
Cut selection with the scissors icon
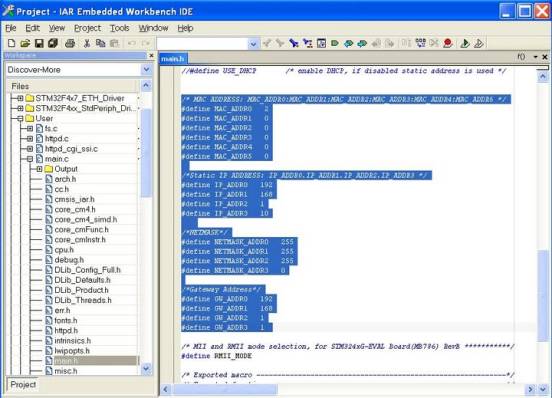(87, 43)
